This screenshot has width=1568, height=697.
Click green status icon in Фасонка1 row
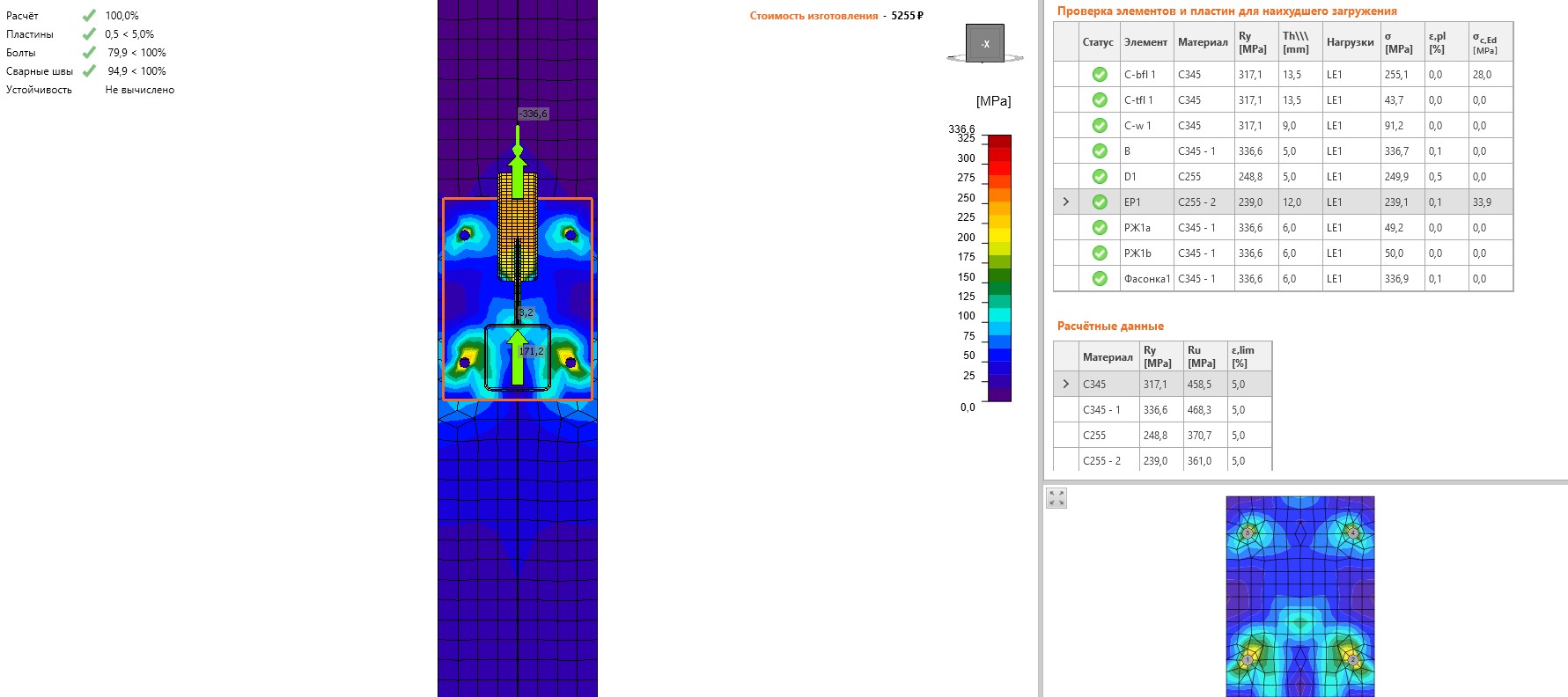(1100, 279)
